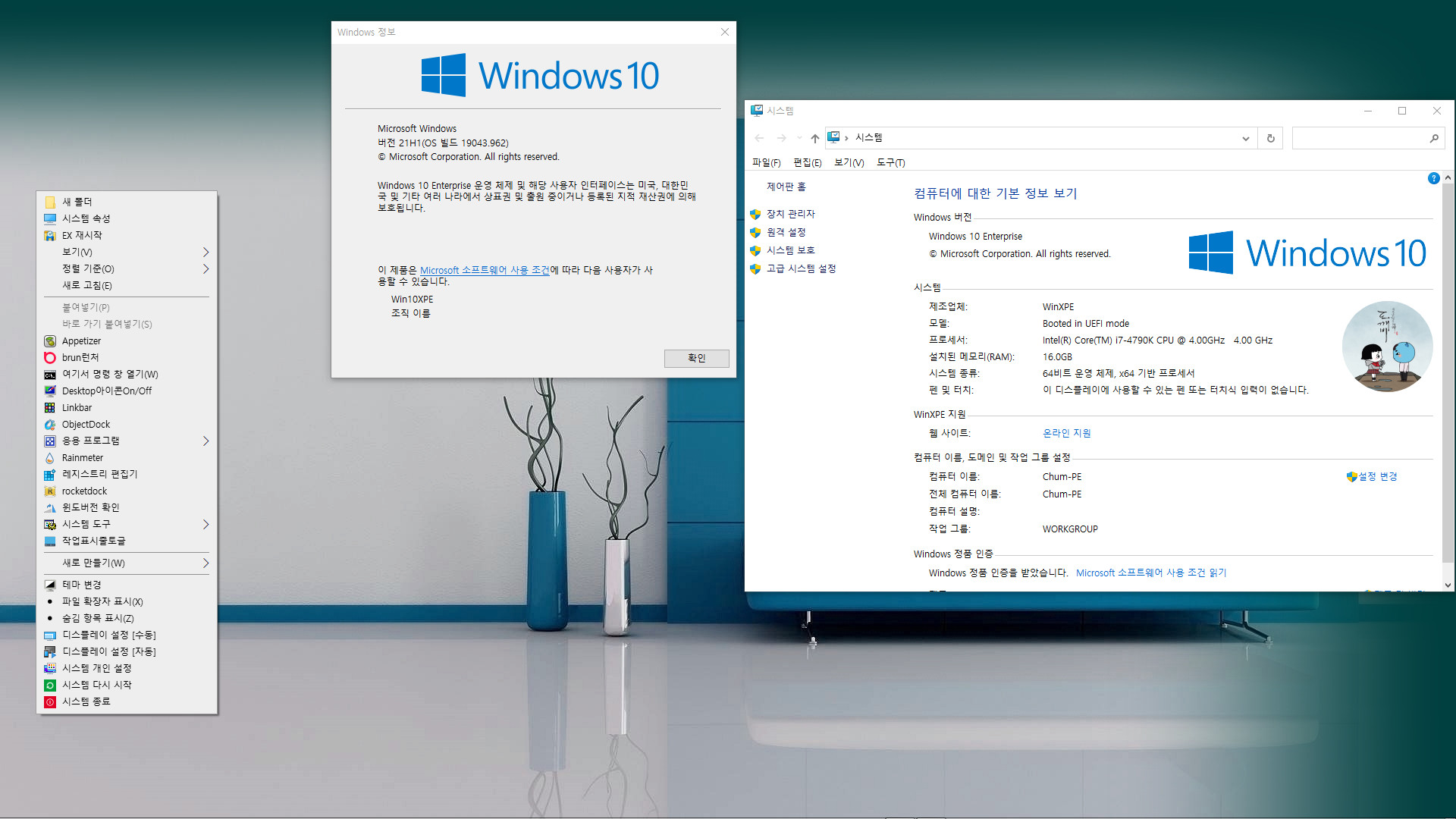This screenshot has height=819, width=1456.
Task: Open Control Panel Home link
Action: (x=786, y=187)
